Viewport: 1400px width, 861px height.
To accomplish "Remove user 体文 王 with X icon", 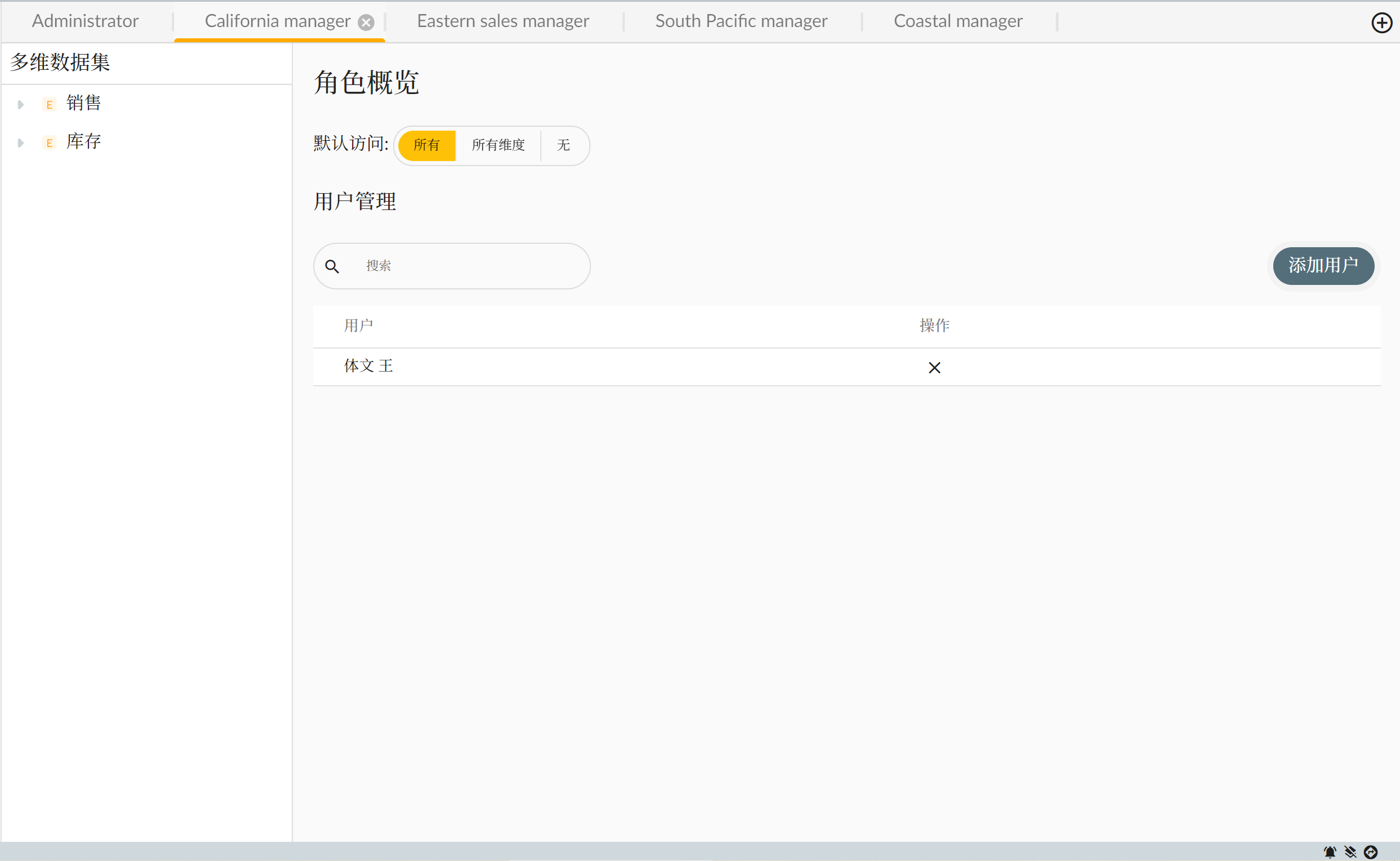I will point(934,368).
